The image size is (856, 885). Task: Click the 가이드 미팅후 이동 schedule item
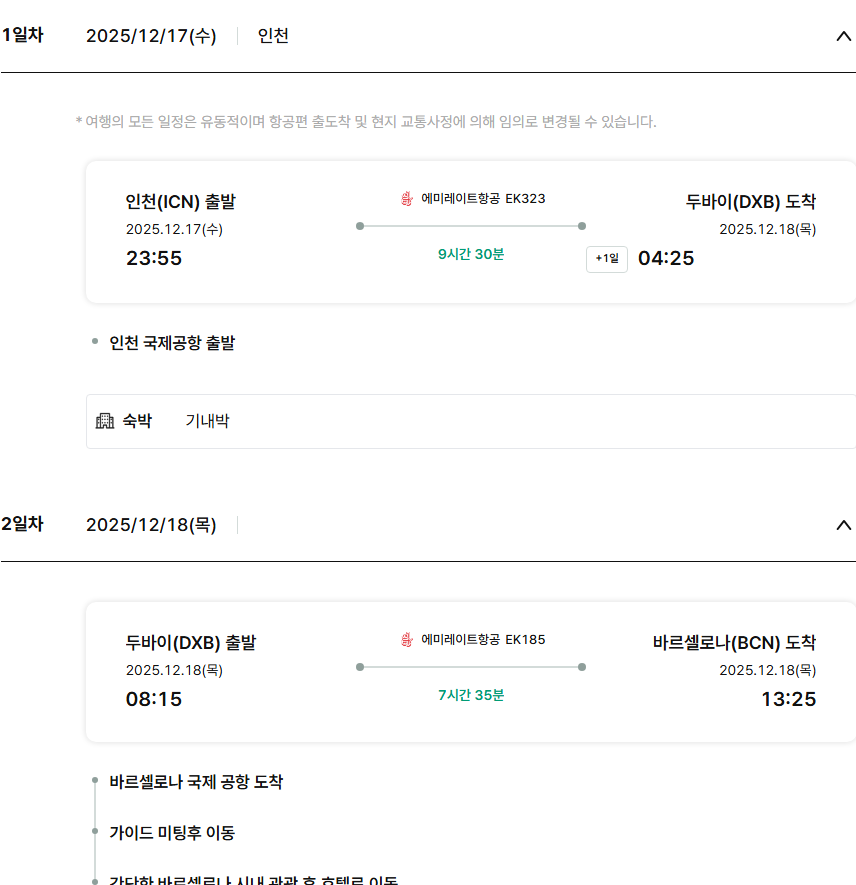click(172, 833)
